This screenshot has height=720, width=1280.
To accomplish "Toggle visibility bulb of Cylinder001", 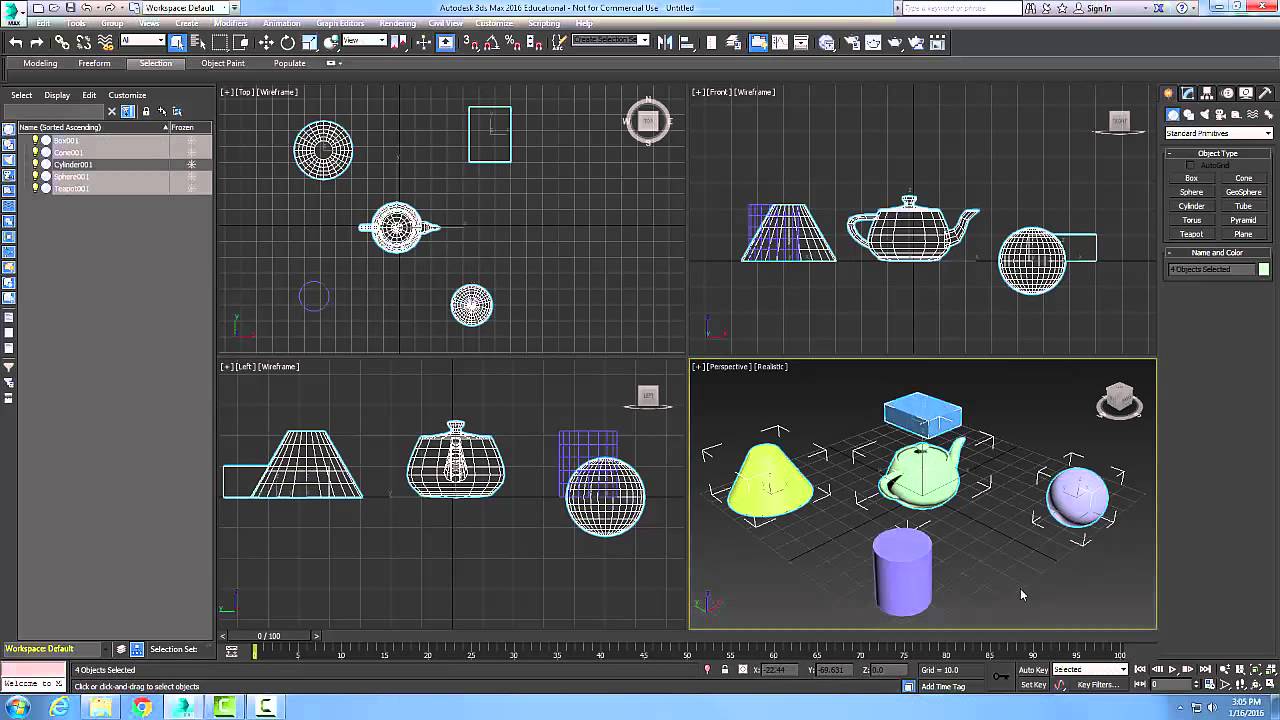I will tap(35, 164).
